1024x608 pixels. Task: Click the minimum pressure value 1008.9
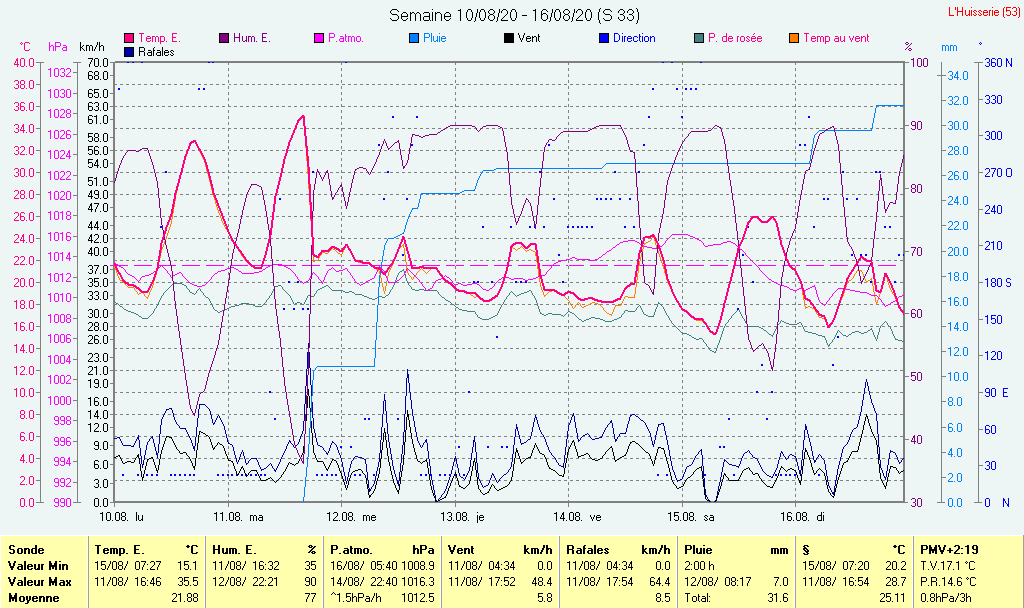pyautogui.click(x=418, y=566)
